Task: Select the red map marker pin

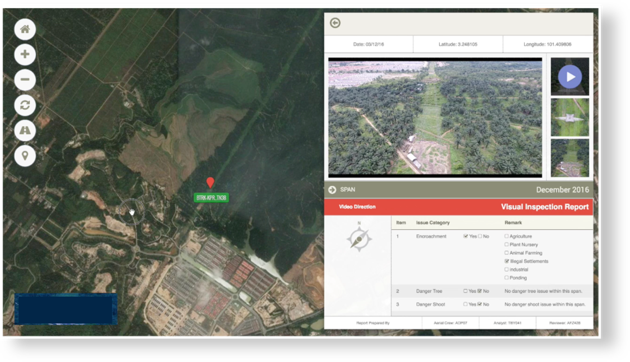Action: tap(210, 182)
